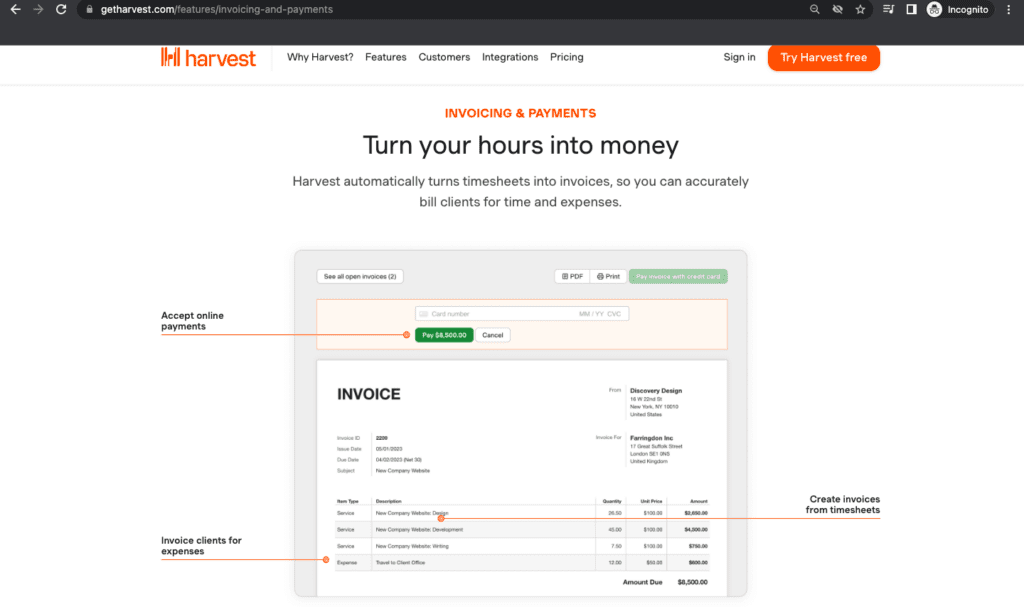
Task: Open the Features navigation menu
Action: click(385, 57)
